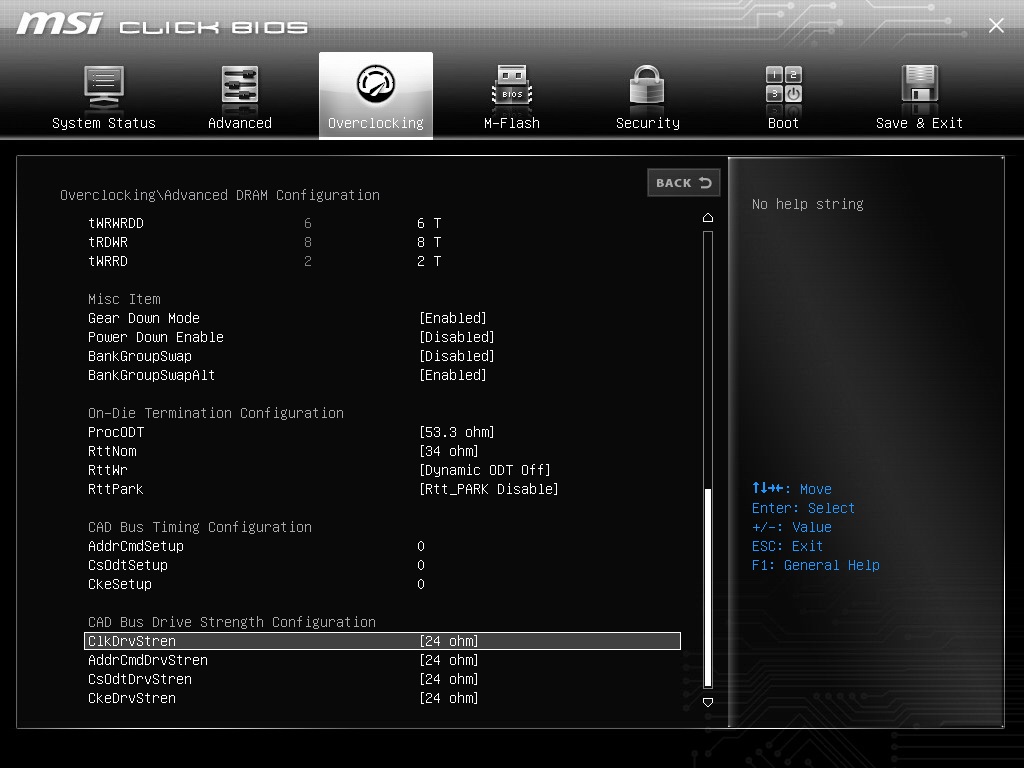Click the On-Die Termination Configuration header
This screenshot has width=1024, height=768.
coord(216,413)
